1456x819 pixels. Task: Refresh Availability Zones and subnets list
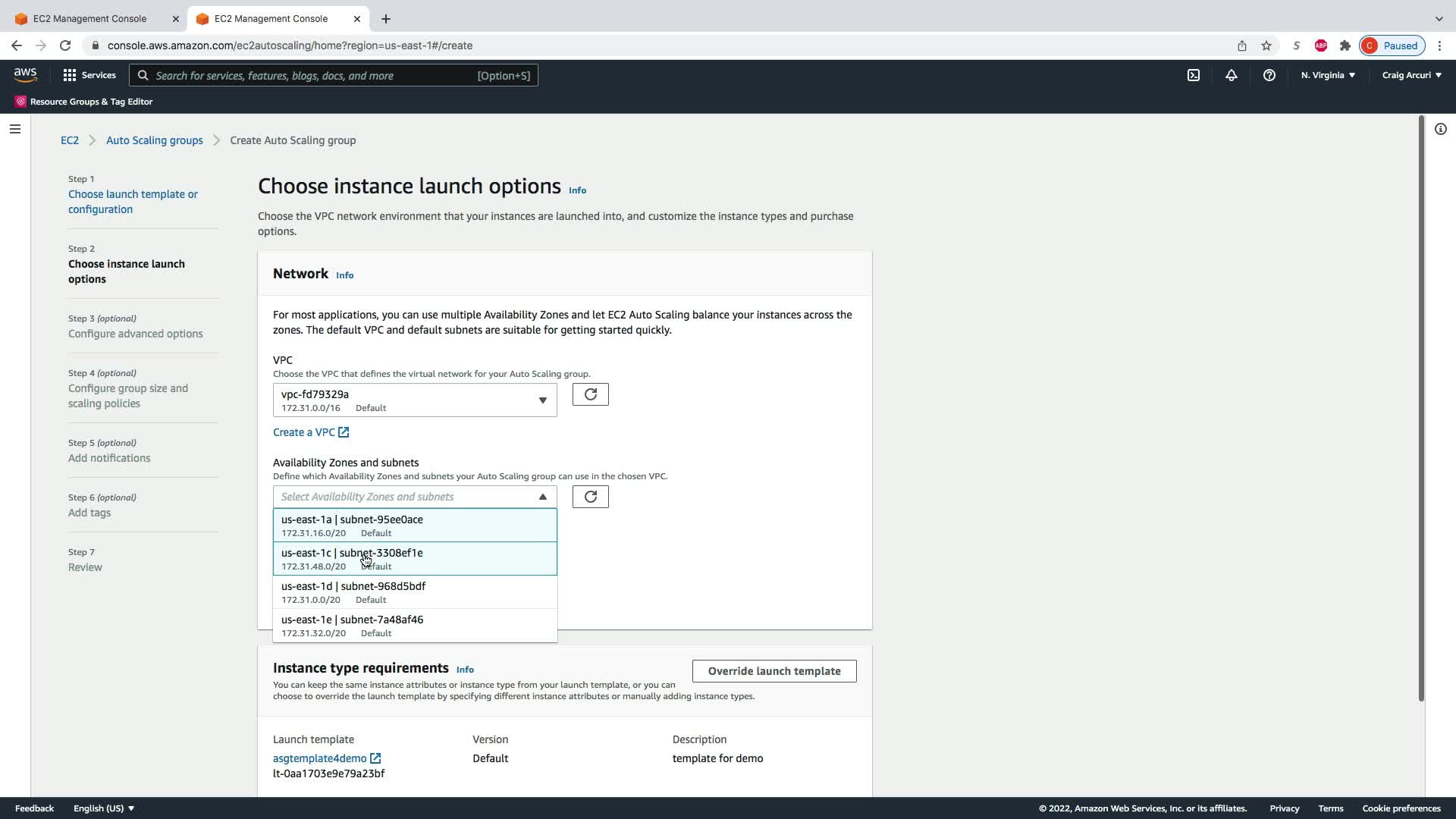point(590,497)
